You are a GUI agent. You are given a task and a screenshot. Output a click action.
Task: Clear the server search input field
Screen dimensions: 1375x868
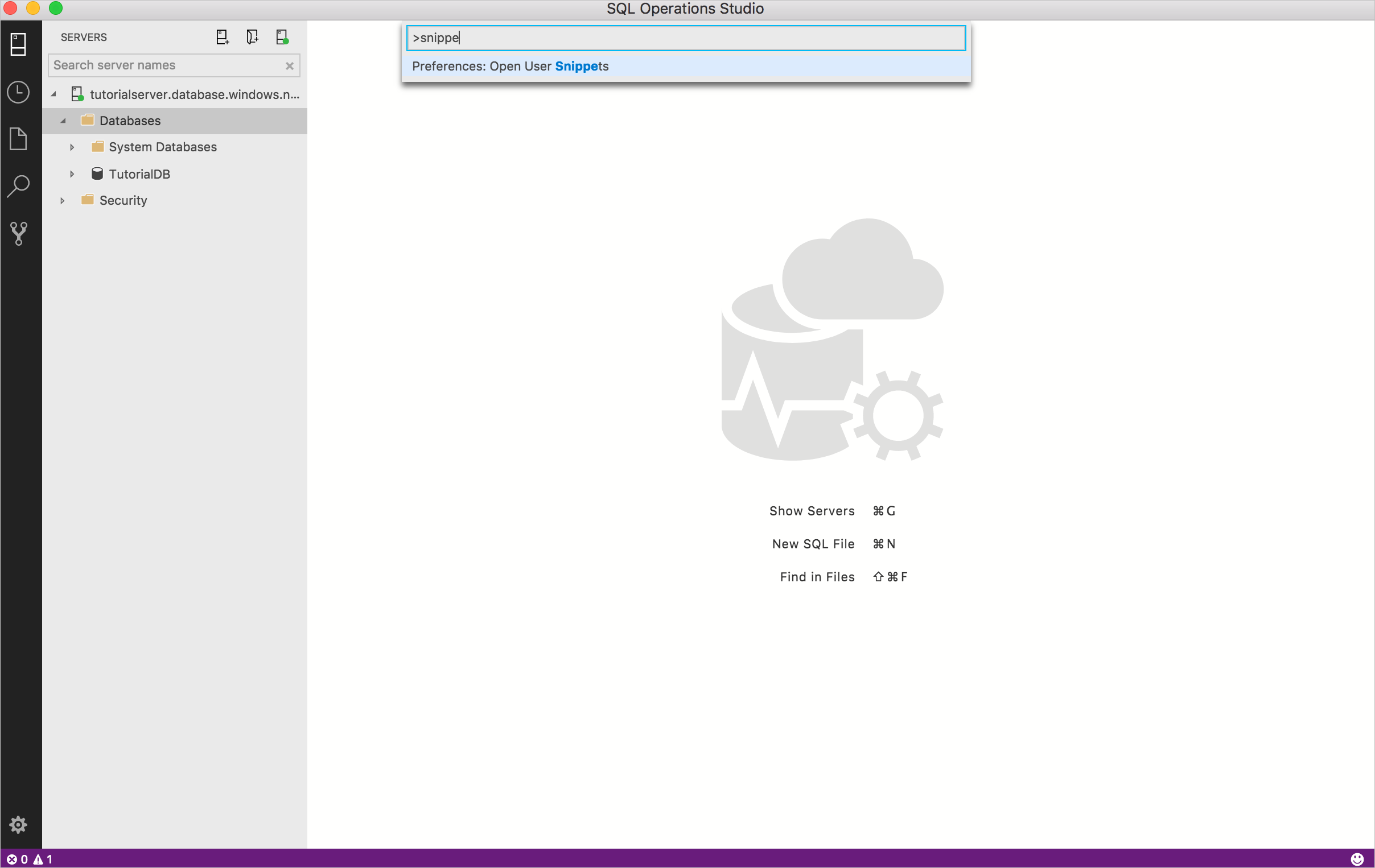(290, 65)
